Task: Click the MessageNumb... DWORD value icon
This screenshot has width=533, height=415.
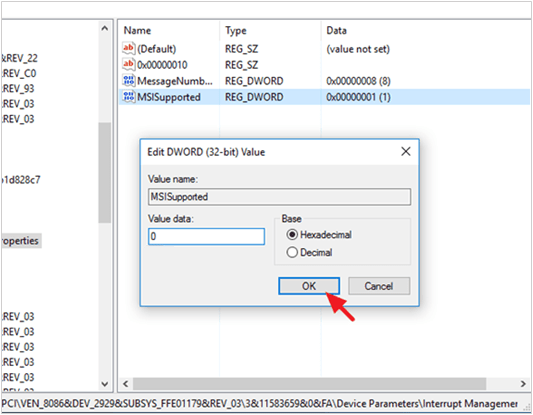Action: click(128, 81)
